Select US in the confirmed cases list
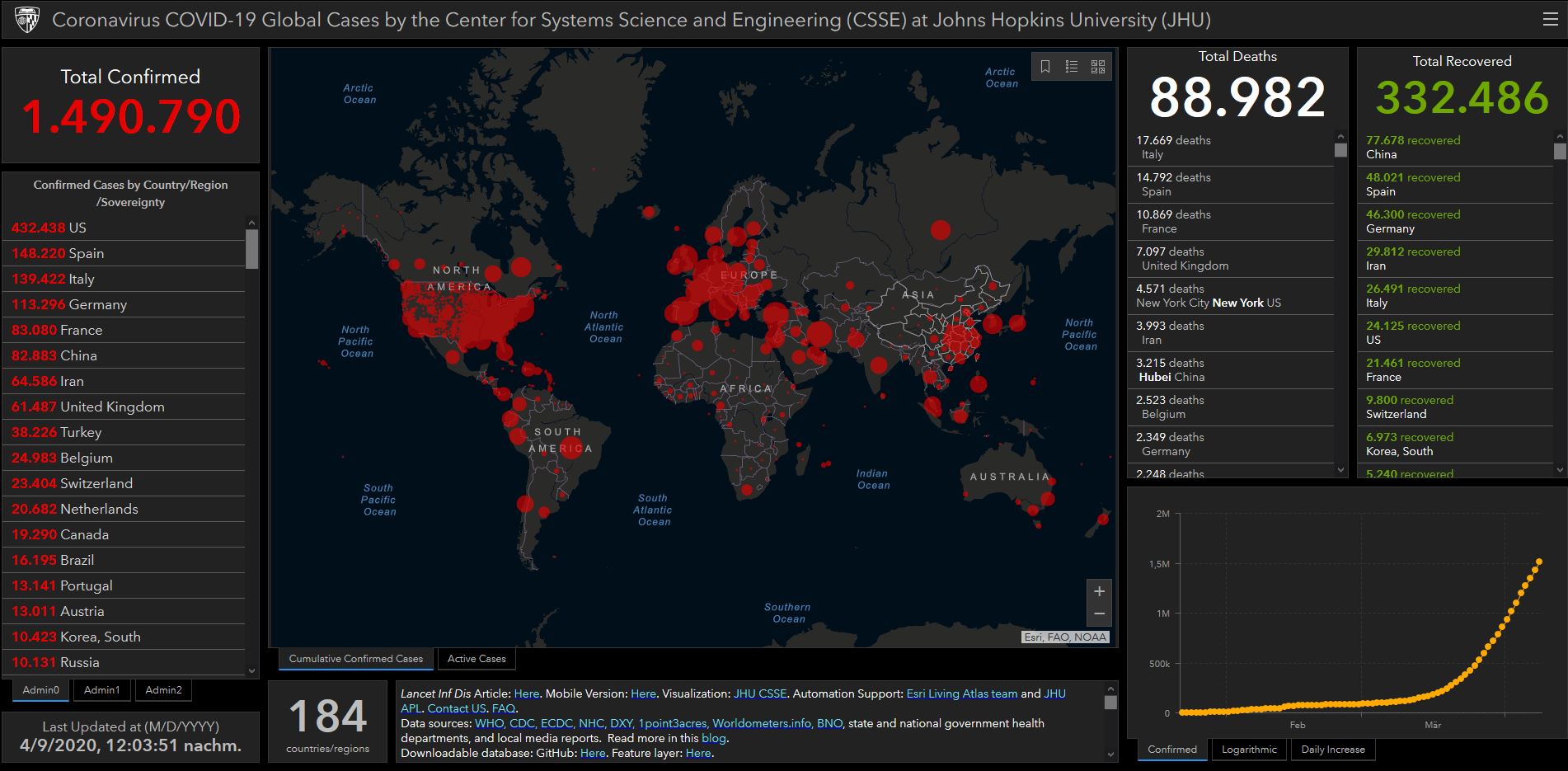Screen dimensions: 1568x771 click(x=77, y=228)
